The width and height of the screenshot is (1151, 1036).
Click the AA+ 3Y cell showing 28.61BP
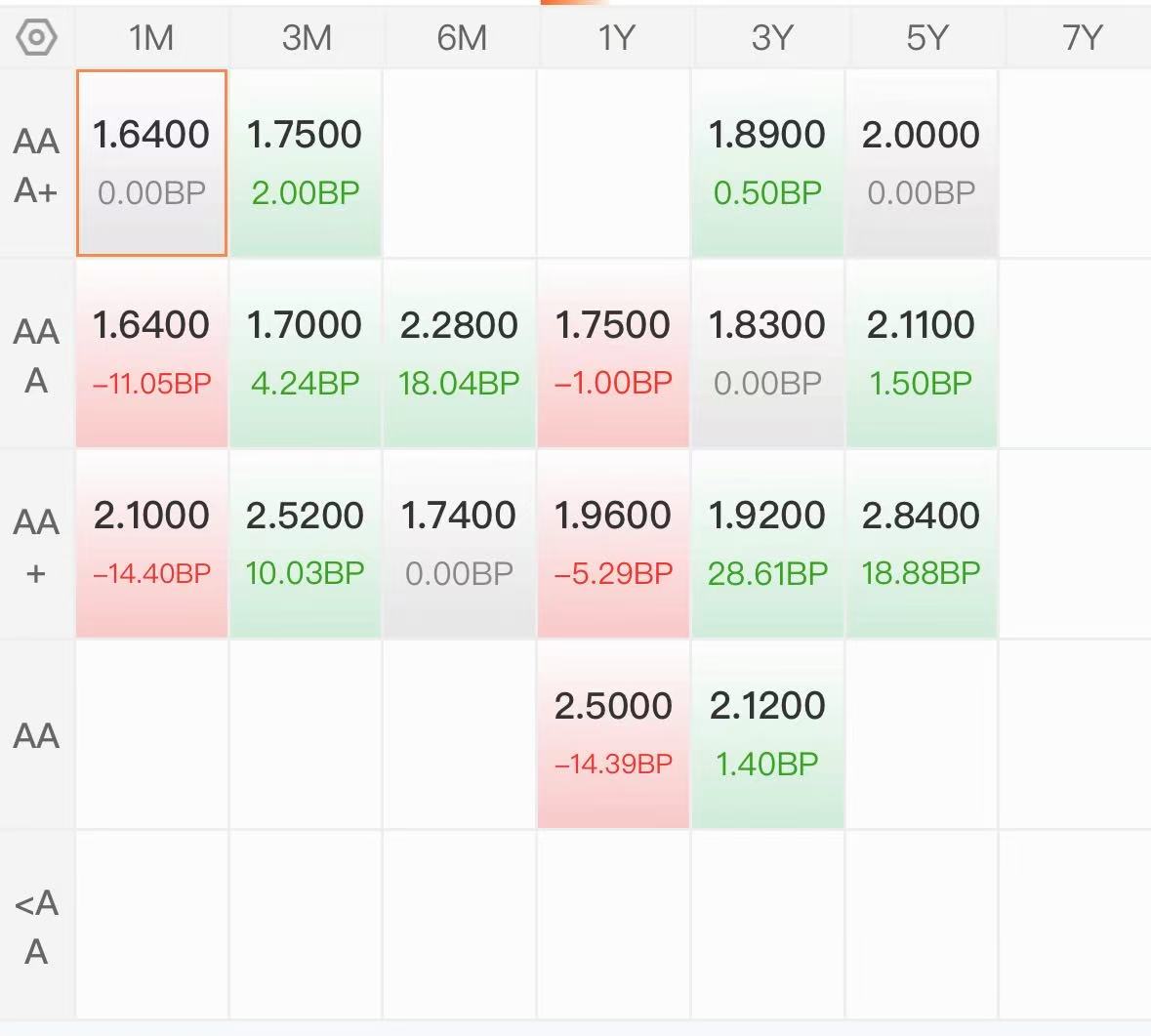[x=767, y=543]
